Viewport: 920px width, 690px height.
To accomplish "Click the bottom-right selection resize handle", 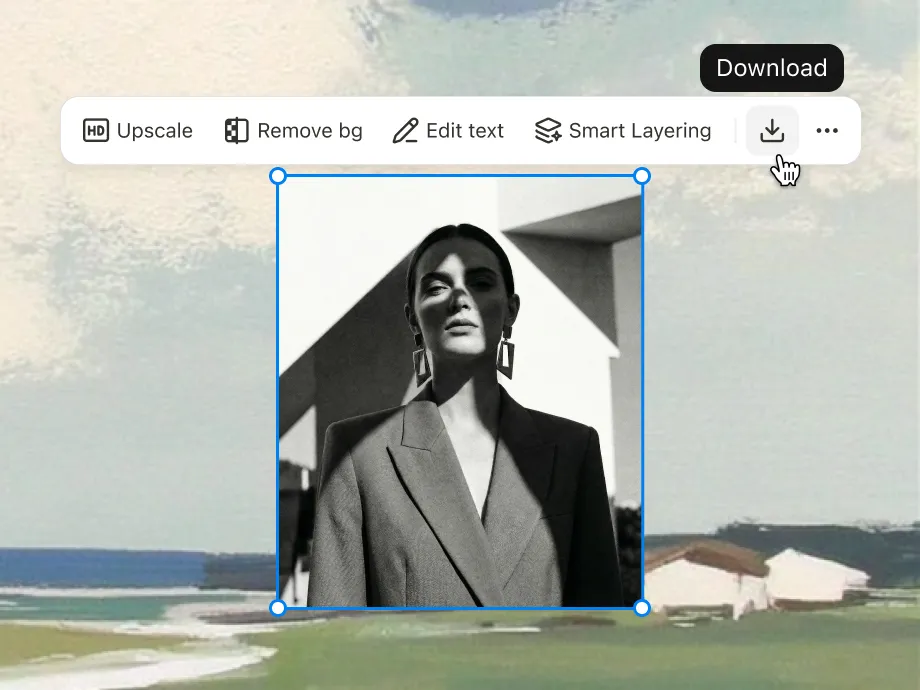I will point(642,607).
